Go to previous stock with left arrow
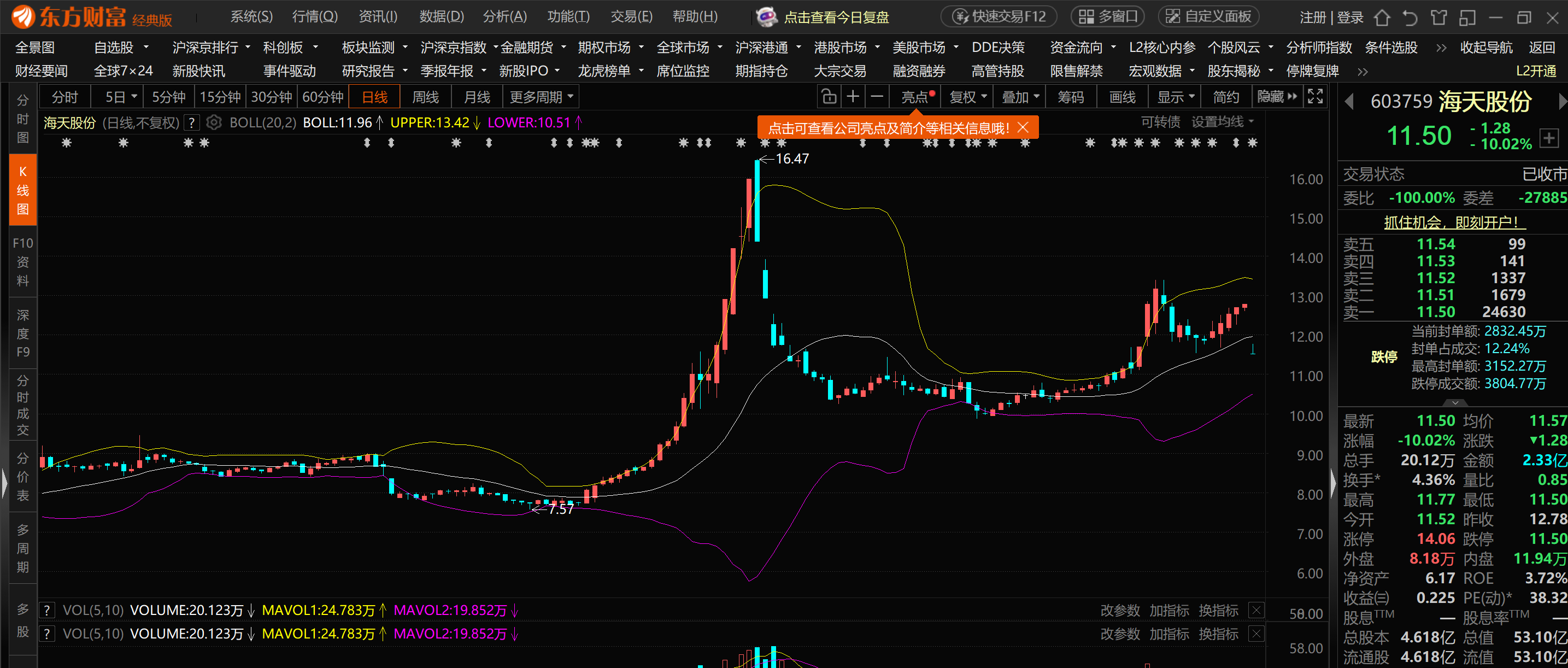This screenshot has width=1568, height=668. tap(1349, 102)
